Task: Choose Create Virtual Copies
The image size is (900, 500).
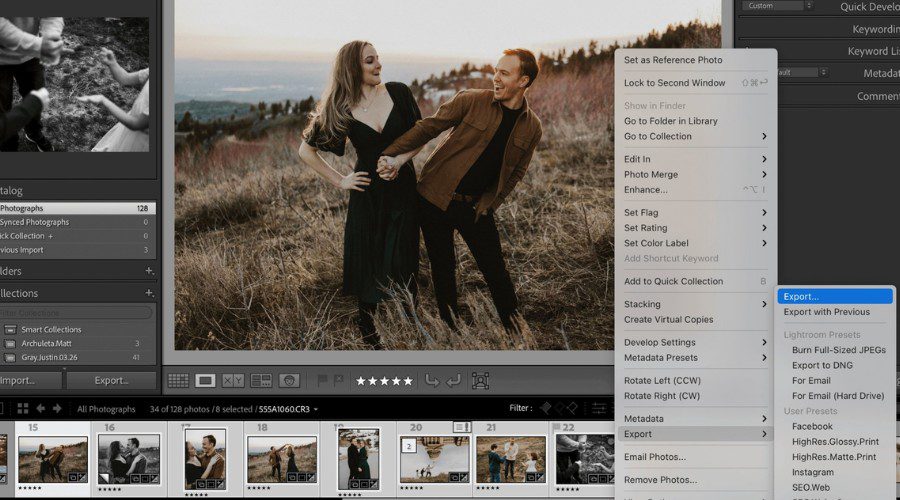Action: point(696,319)
